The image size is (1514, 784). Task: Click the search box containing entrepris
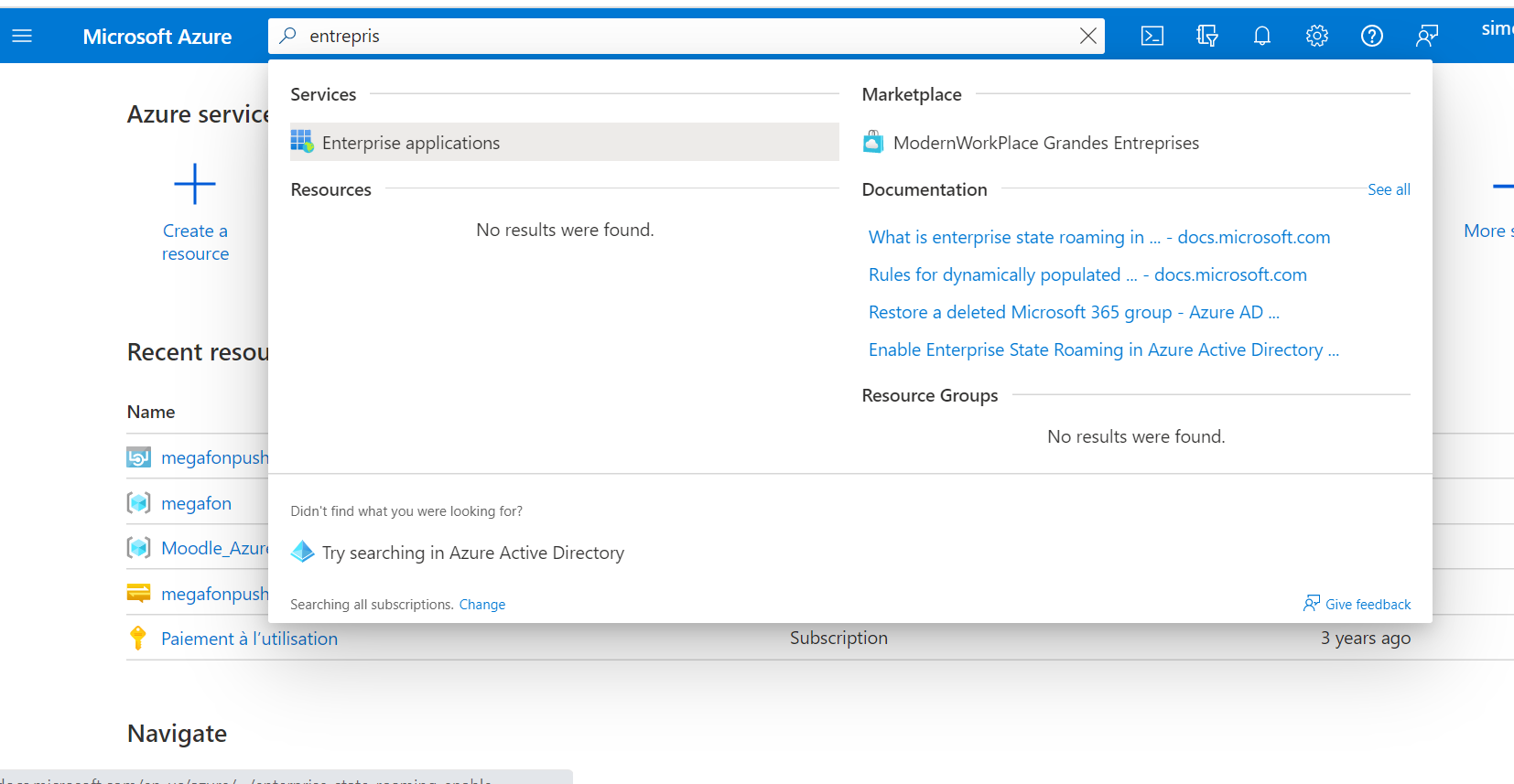click(x=687, y=36)
